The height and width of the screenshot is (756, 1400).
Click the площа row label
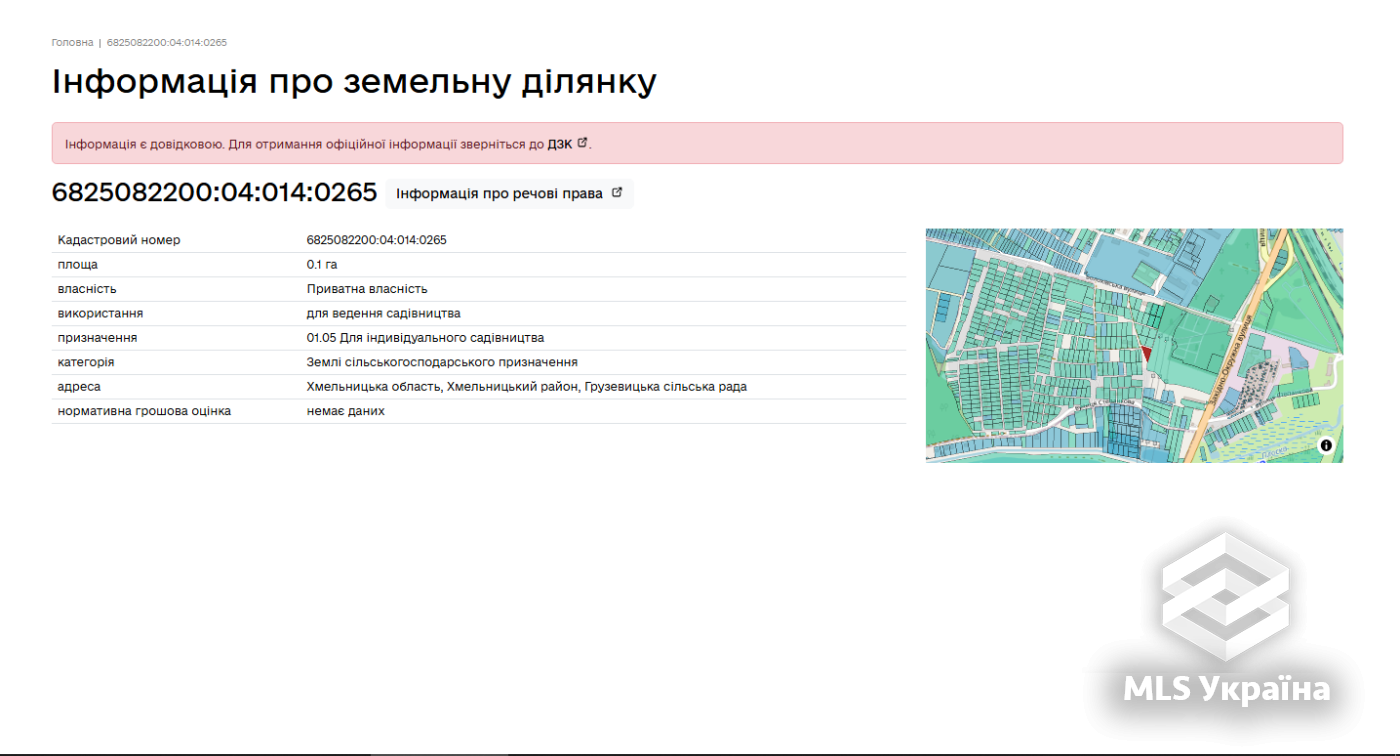[78, 265]
